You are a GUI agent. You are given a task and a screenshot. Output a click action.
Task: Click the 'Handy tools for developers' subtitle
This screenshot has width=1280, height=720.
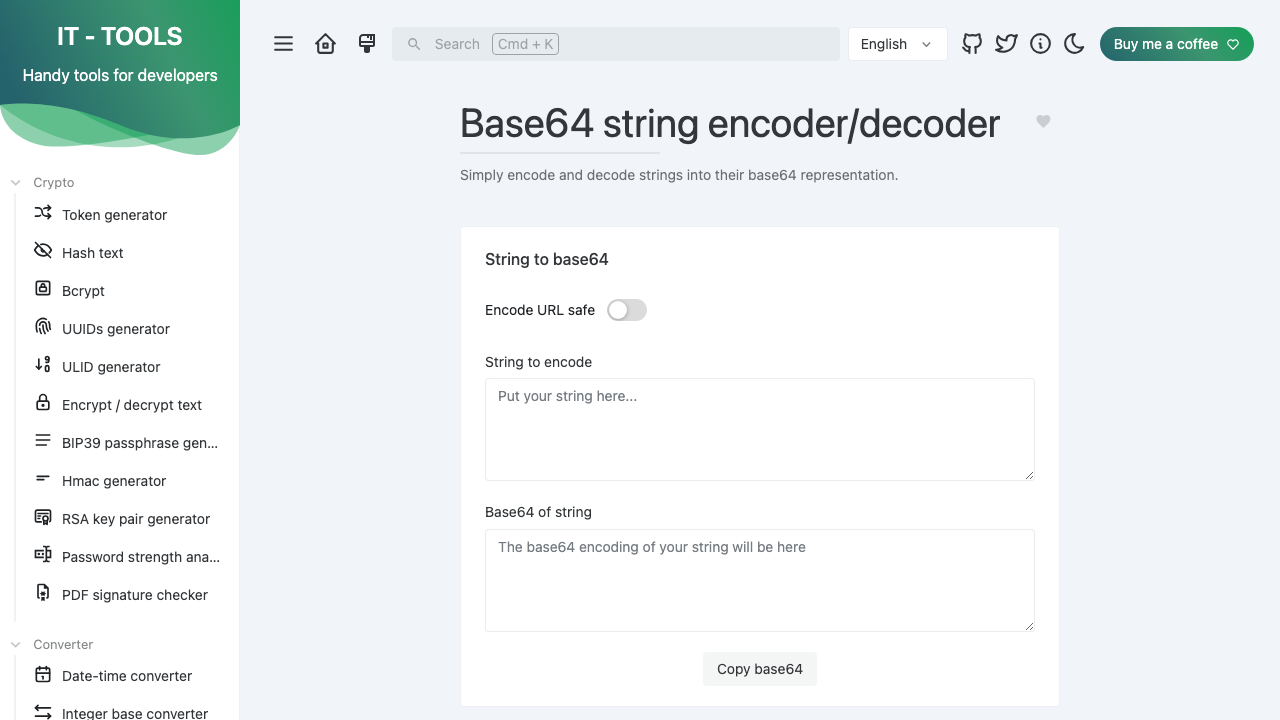pyautogui.click(x=120, y=75)
